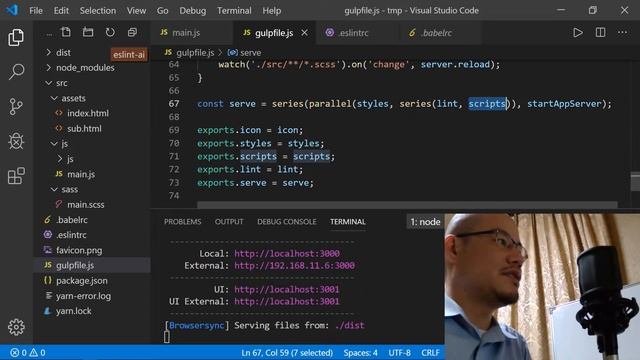
Task: Click the New Folder icon in explorer
Action: click(x=88, y=32)
